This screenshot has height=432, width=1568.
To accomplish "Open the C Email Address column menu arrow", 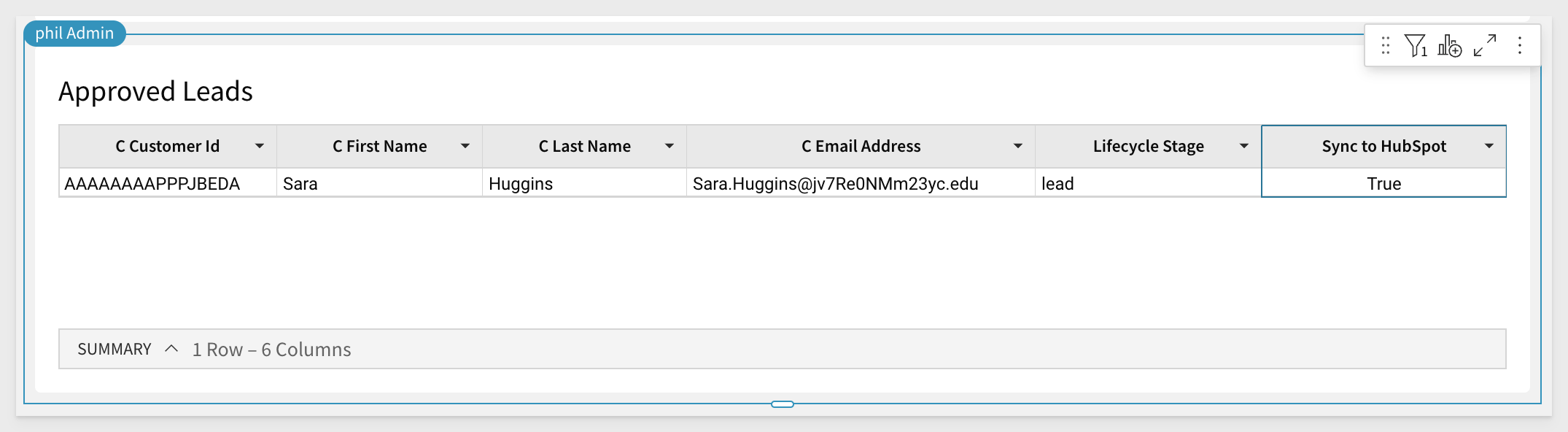I will click(x=1018, y=146).
